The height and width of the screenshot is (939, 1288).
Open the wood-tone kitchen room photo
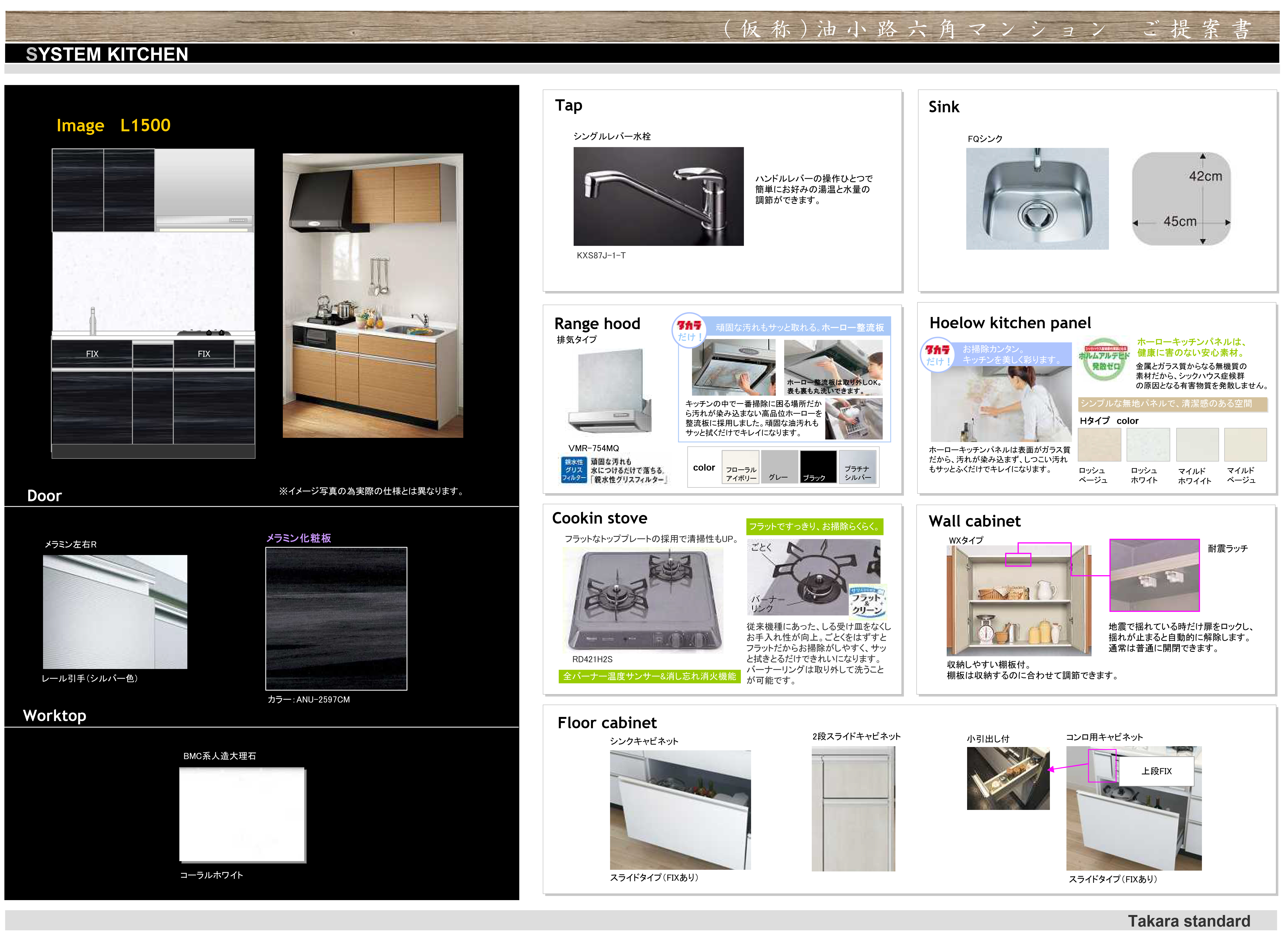[373, 295]
